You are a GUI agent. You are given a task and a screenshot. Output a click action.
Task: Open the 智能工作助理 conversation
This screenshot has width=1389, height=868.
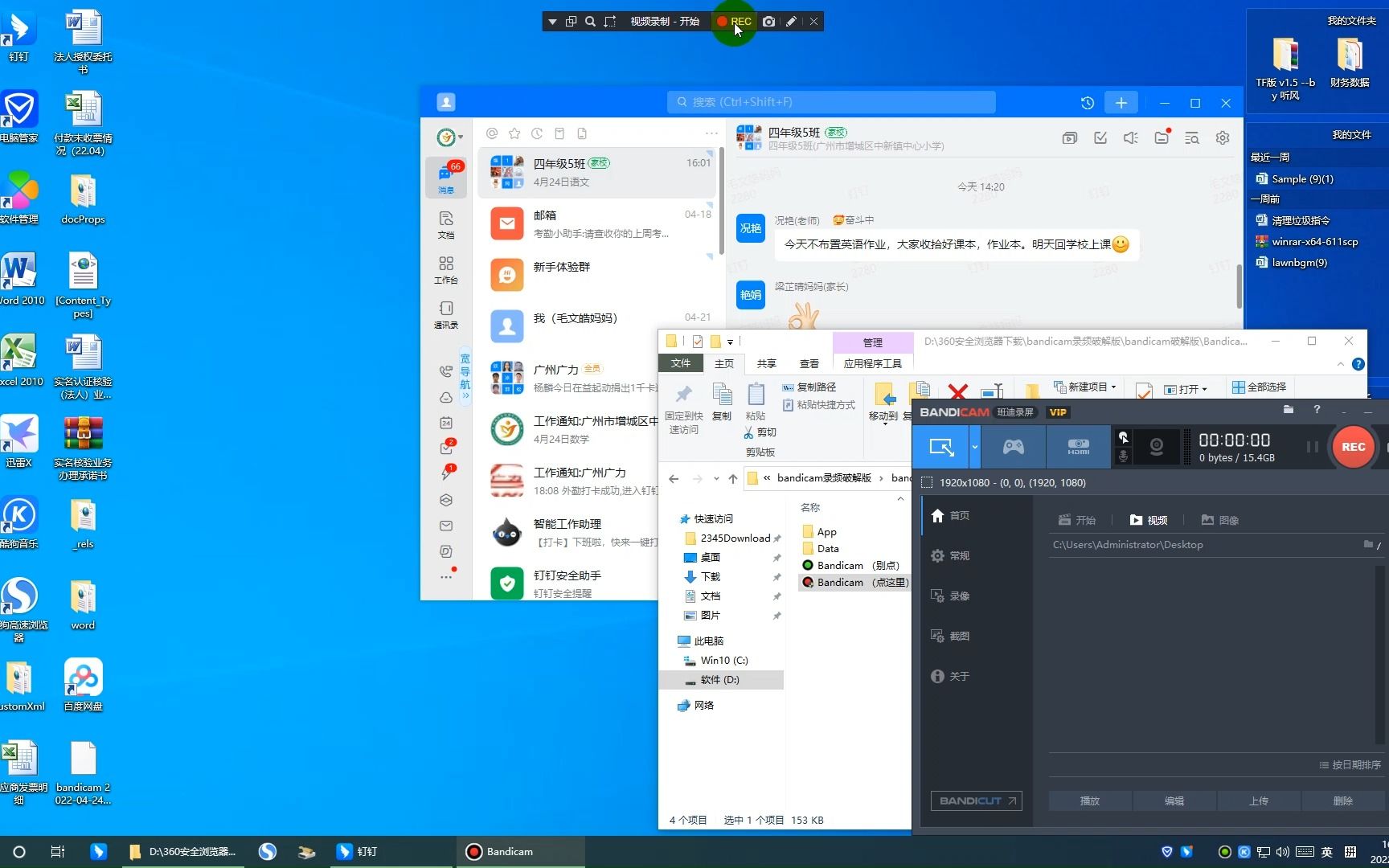click(x=569, y=533)
